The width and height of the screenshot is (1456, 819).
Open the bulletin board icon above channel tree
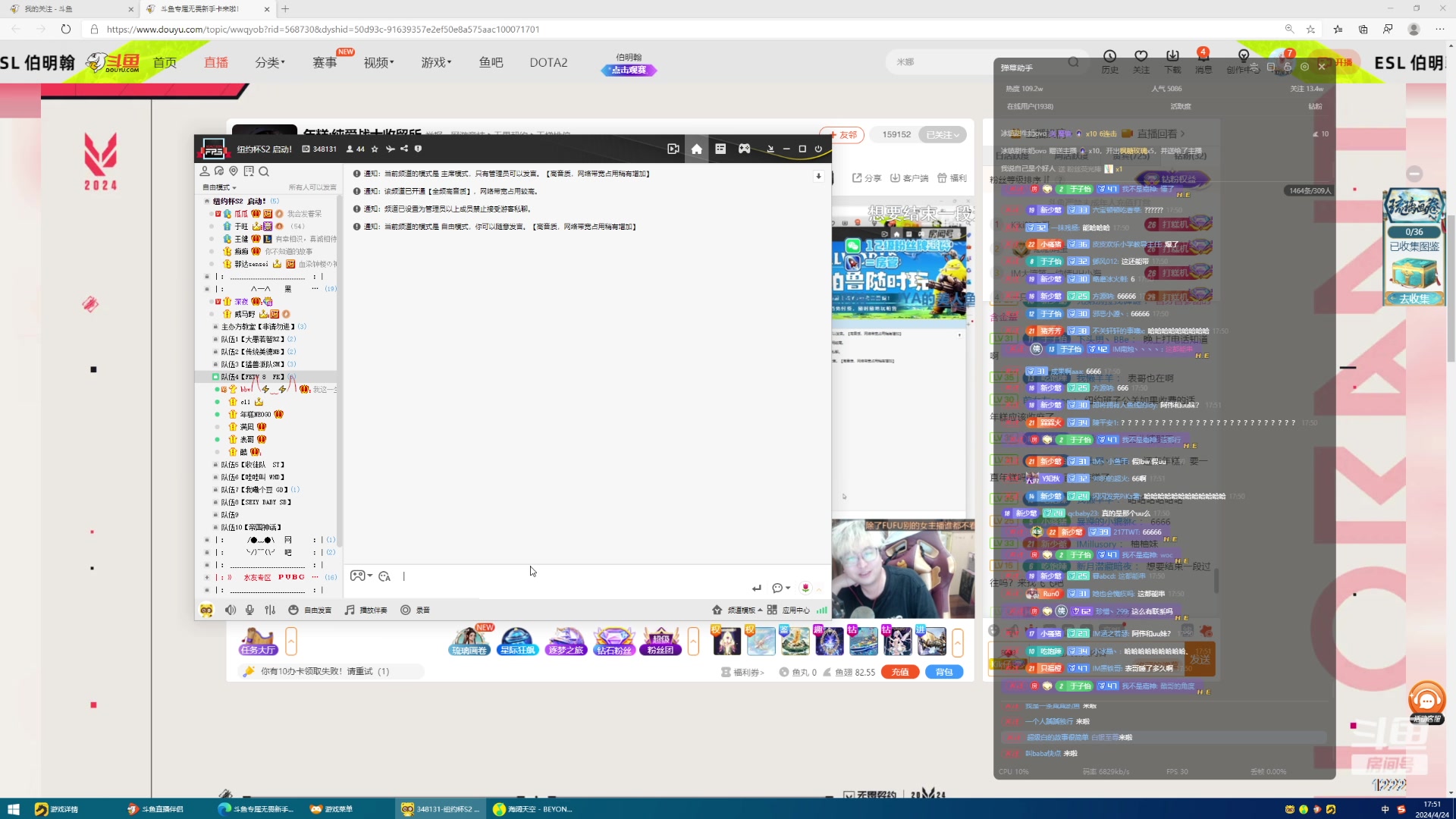[x=249, y=171]
